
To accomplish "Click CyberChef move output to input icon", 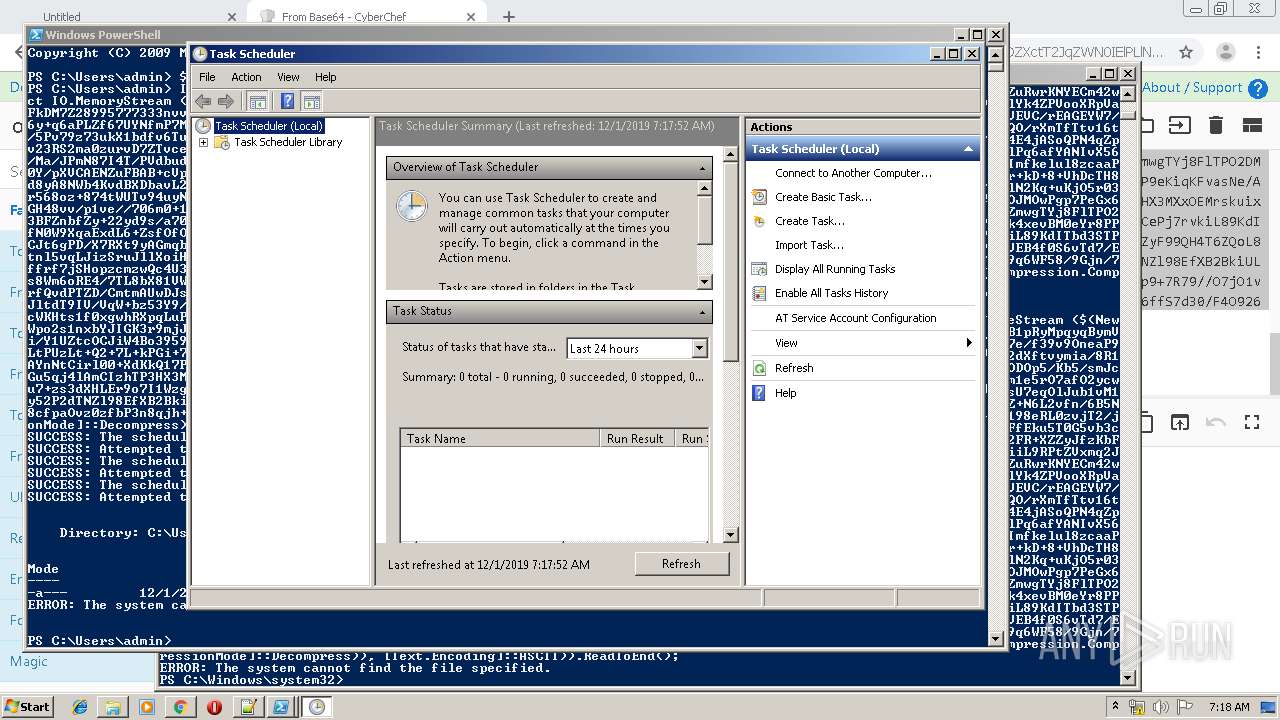I will click(x=1180, y=423).
